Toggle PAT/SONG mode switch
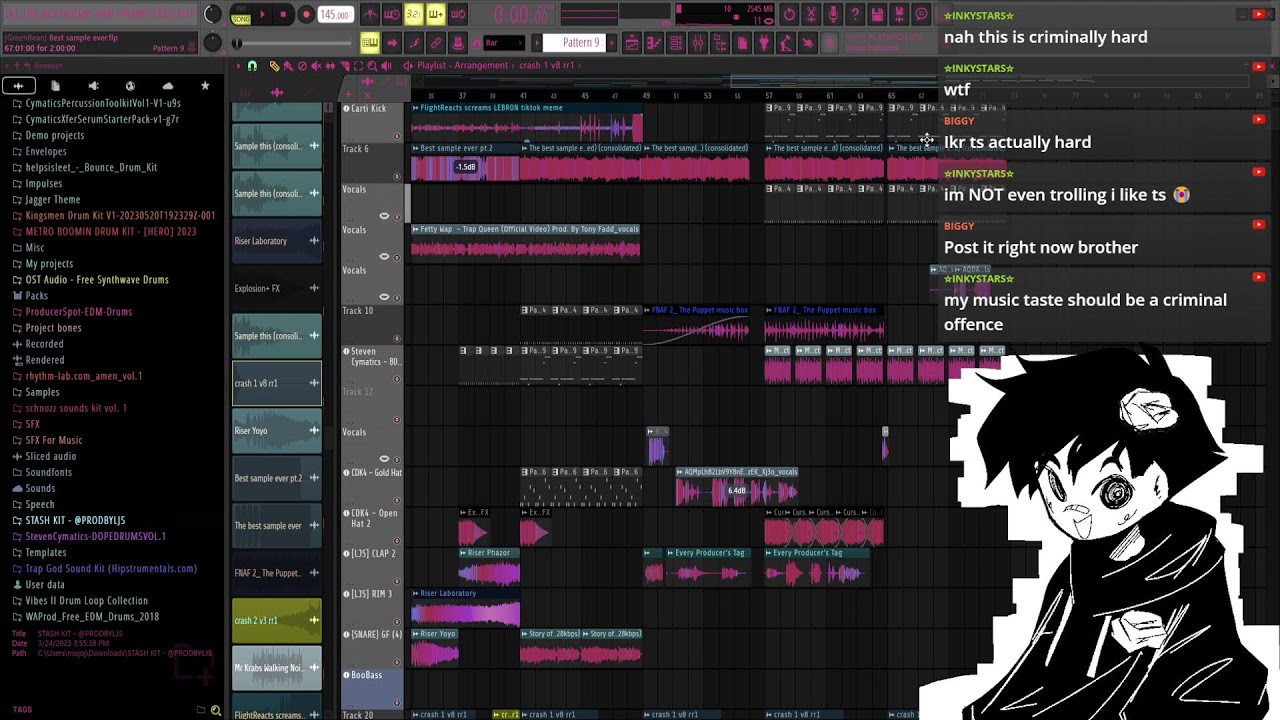The height and width of the screenshot is (720, 1280). pyautogui.click(x=241, y=15)
